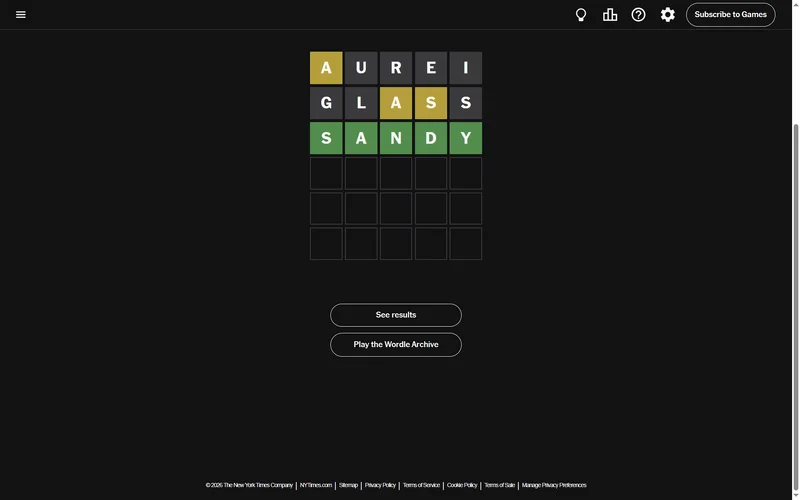The image size is (800, 500).
Task: Open the help question mark icon
Action: 639,15
